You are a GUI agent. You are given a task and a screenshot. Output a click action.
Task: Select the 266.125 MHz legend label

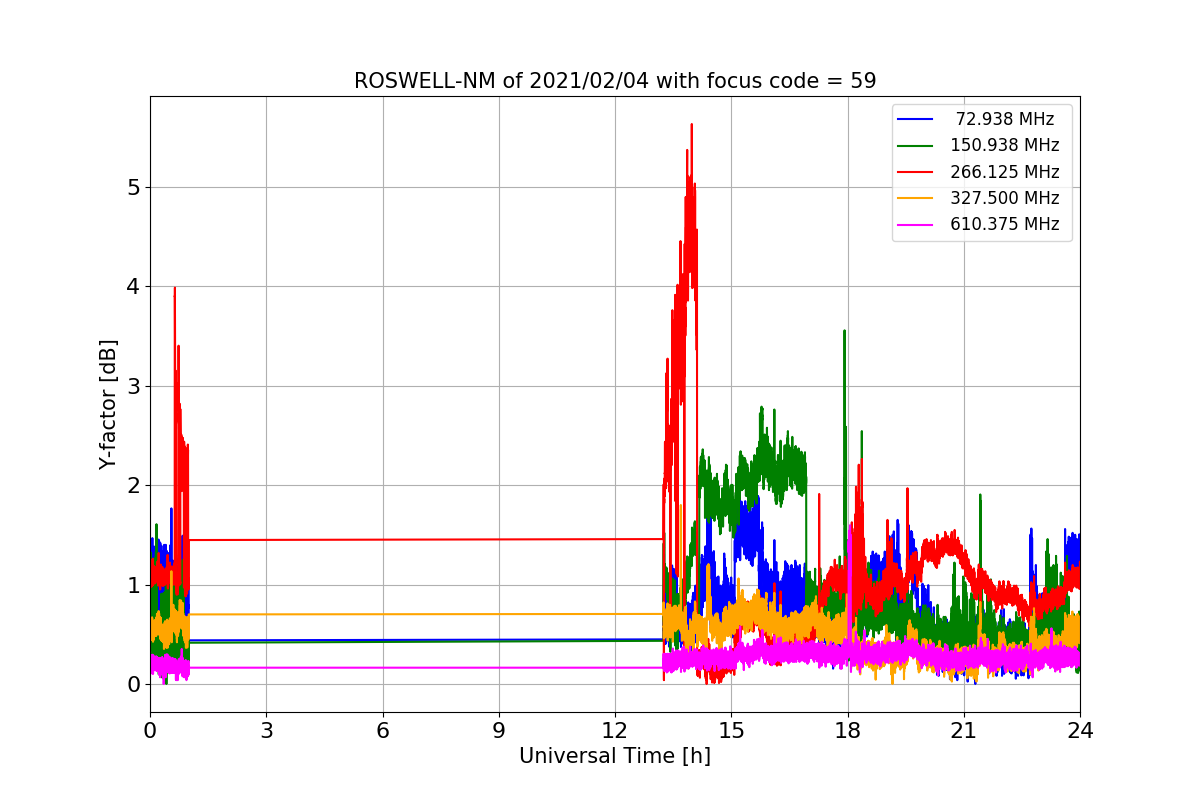1005,172
